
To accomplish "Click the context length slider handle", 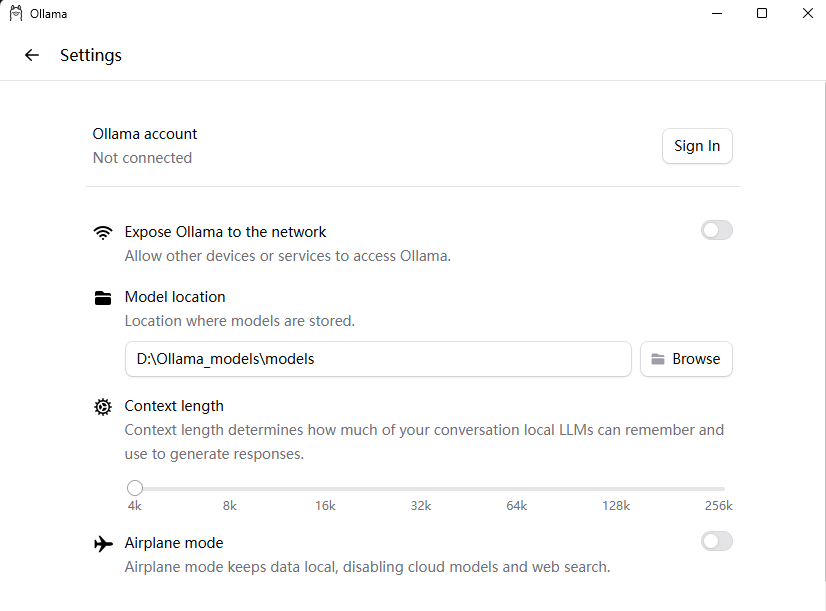I will click(135, 488).
